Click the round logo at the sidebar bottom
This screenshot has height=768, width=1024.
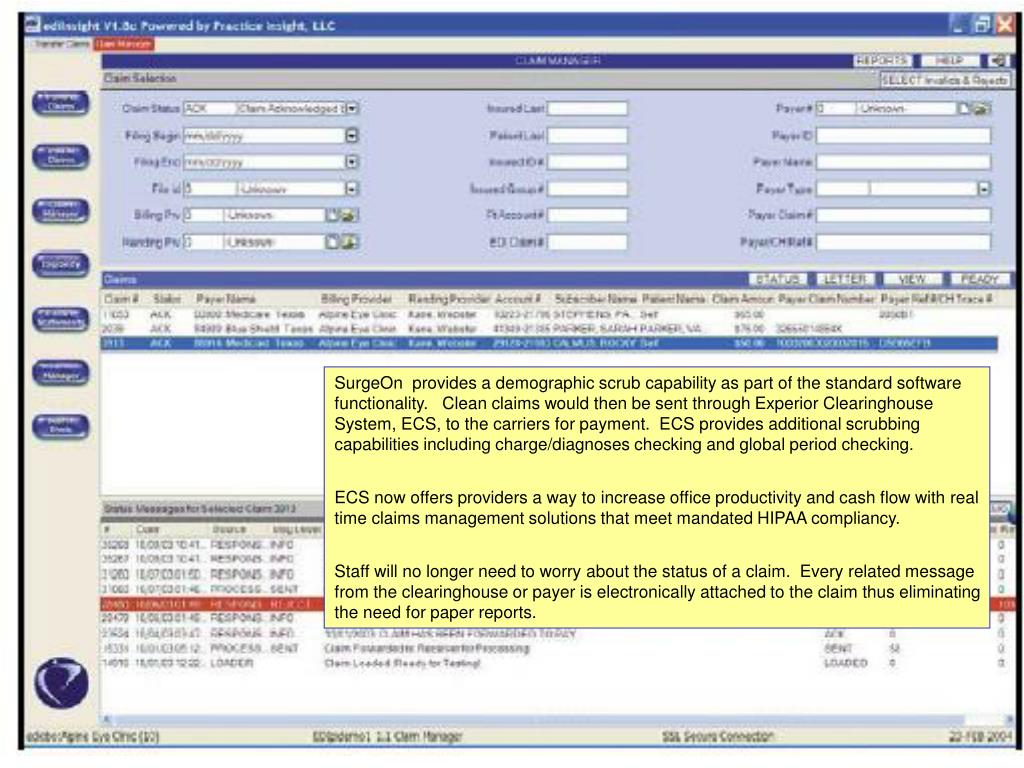click(61, 683)
